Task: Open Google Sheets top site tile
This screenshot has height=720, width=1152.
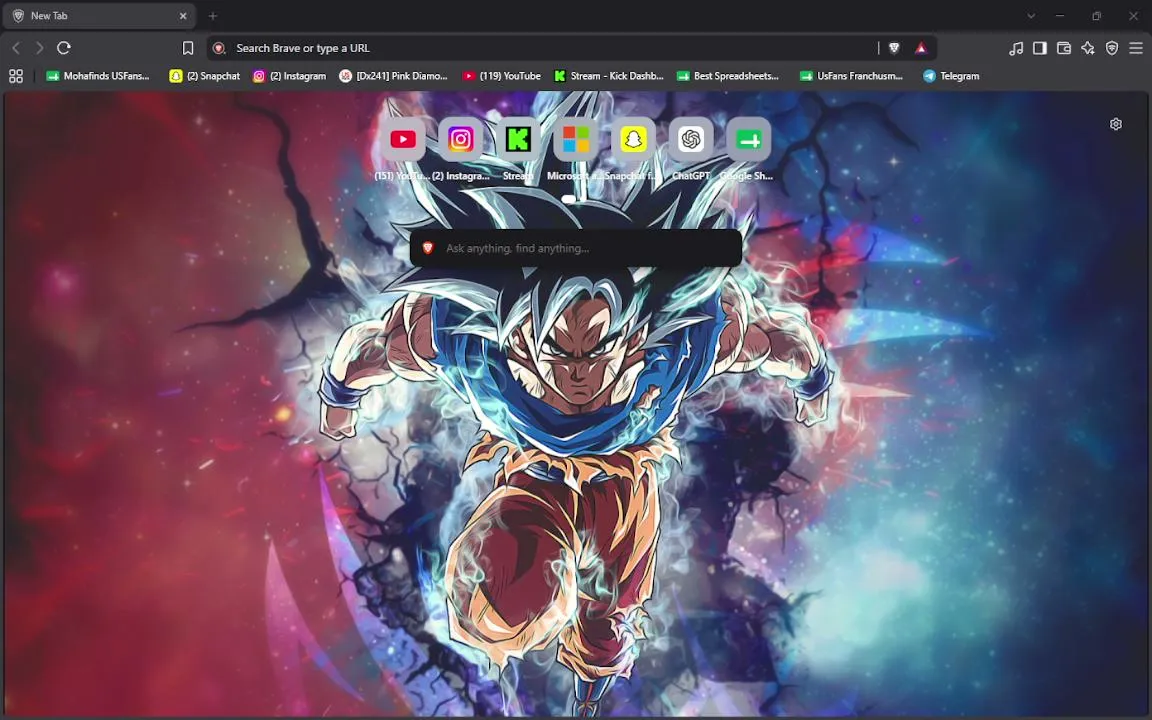Action: click(x=748, y=139)
